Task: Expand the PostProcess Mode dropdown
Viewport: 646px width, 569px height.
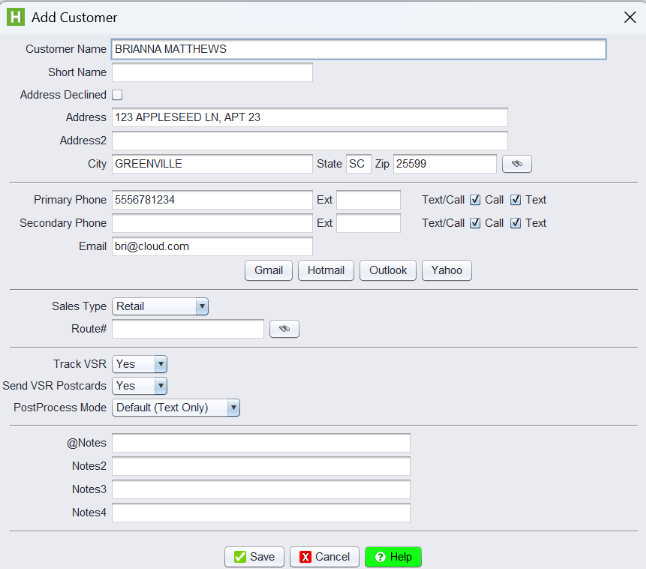Action: tap(177, 407)
